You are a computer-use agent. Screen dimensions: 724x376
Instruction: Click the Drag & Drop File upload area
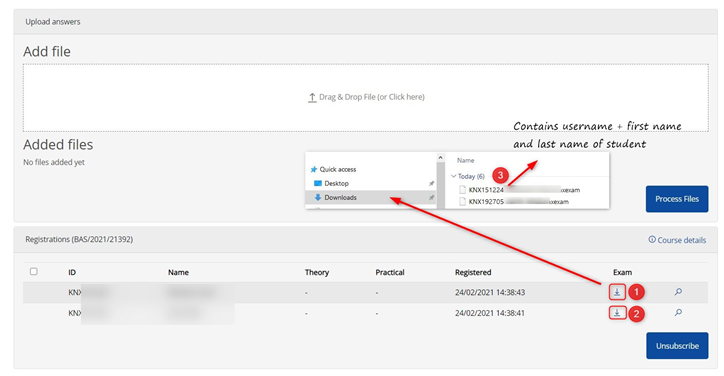[x=366, y=97]
